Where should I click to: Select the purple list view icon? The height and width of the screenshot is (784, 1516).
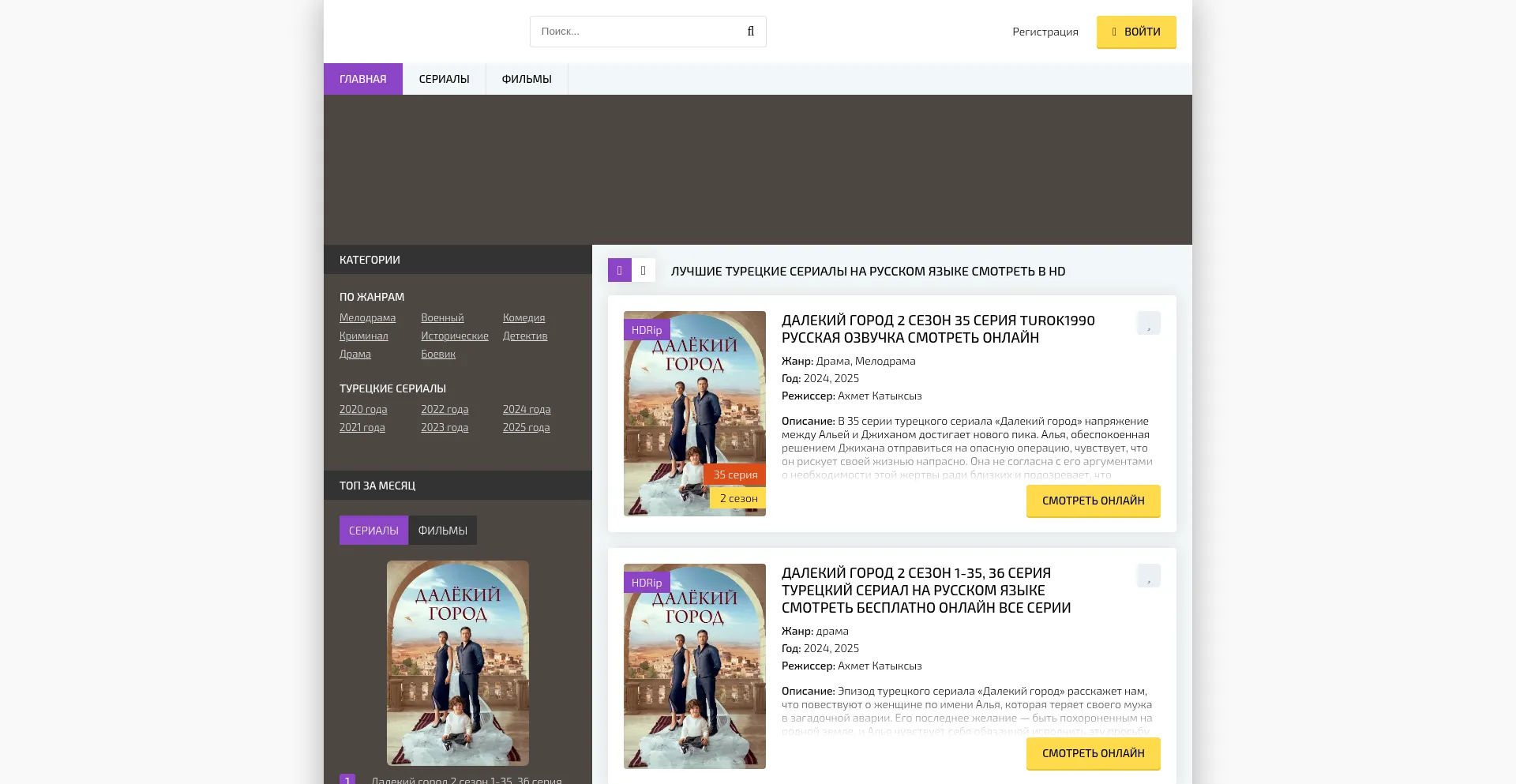[619, 271]
